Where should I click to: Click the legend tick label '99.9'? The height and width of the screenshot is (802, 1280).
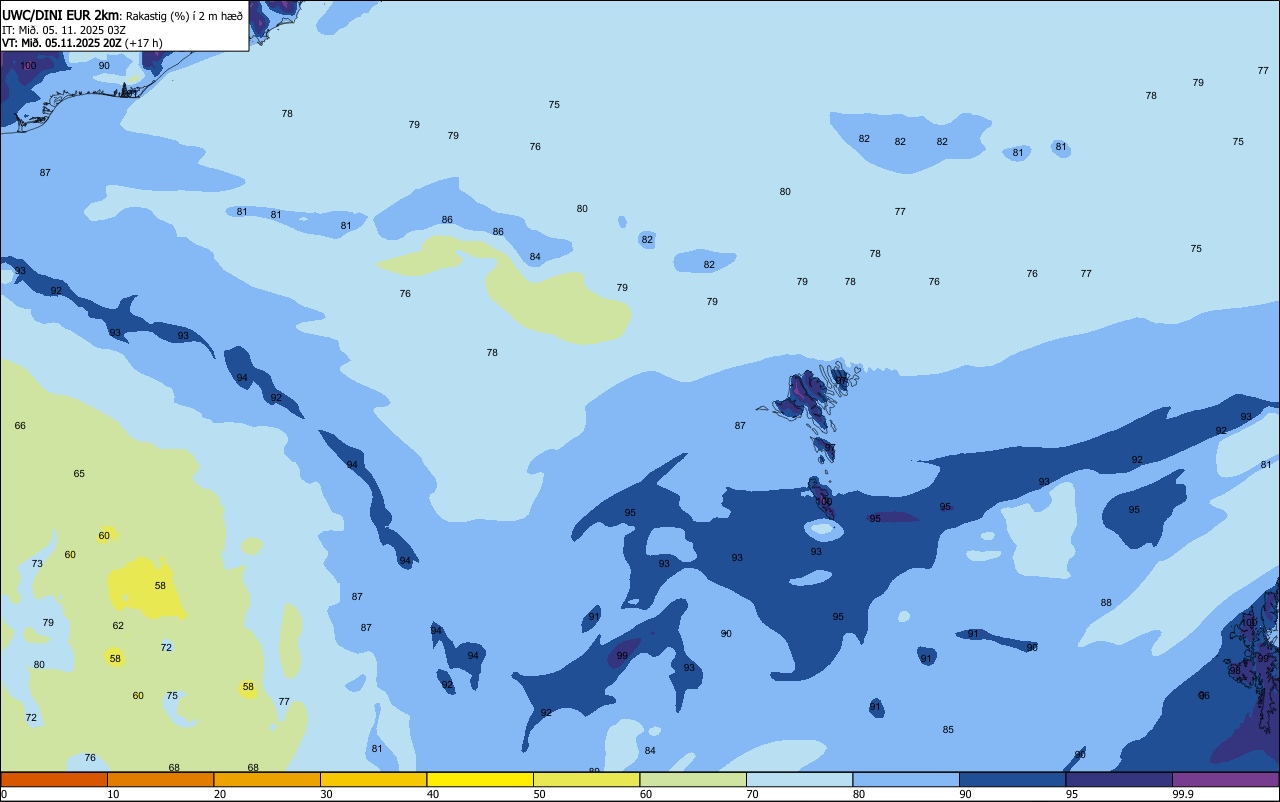[x=1183, y=794]
